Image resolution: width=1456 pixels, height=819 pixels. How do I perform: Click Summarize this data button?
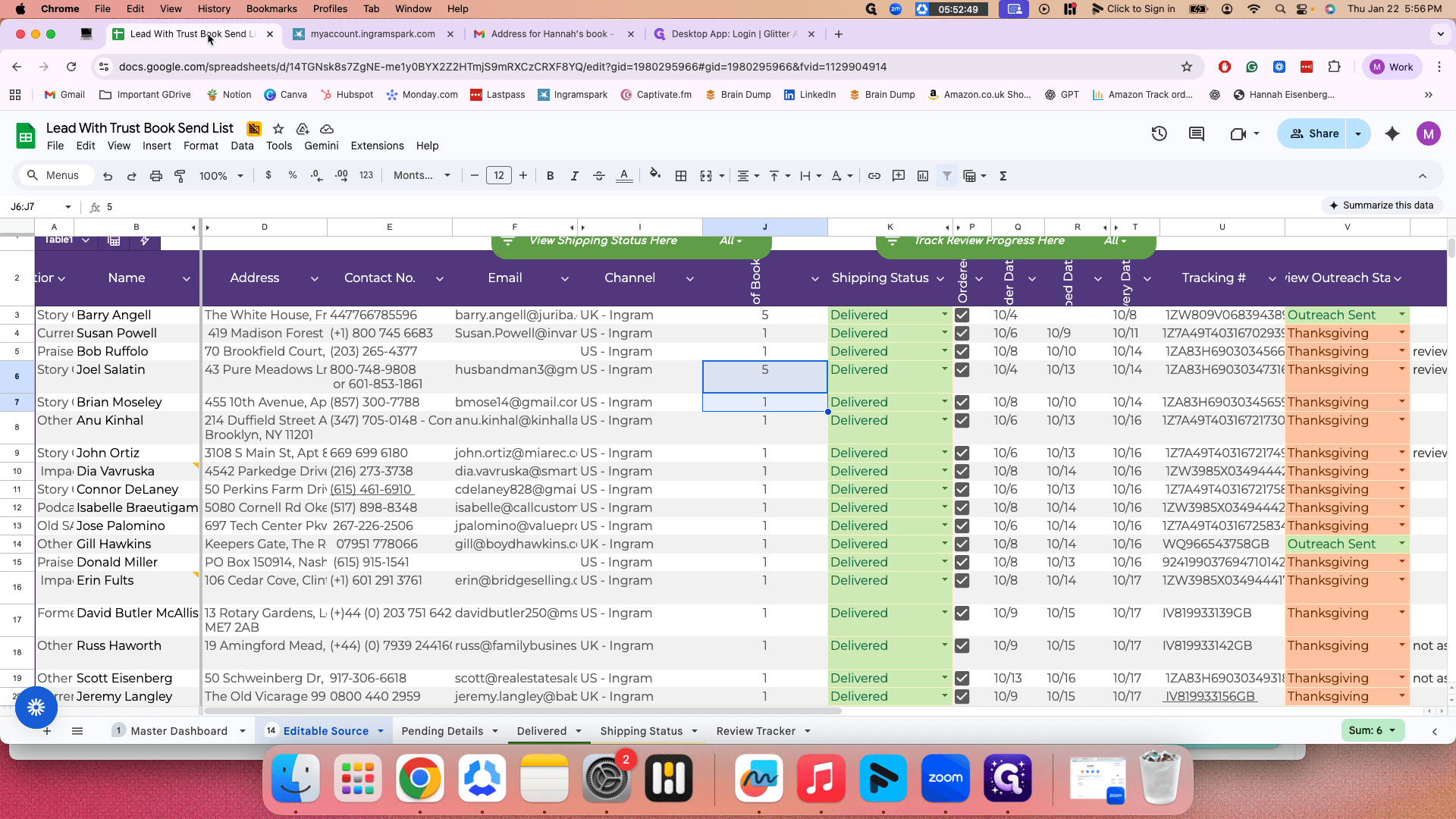click(x=1381, y=206)
